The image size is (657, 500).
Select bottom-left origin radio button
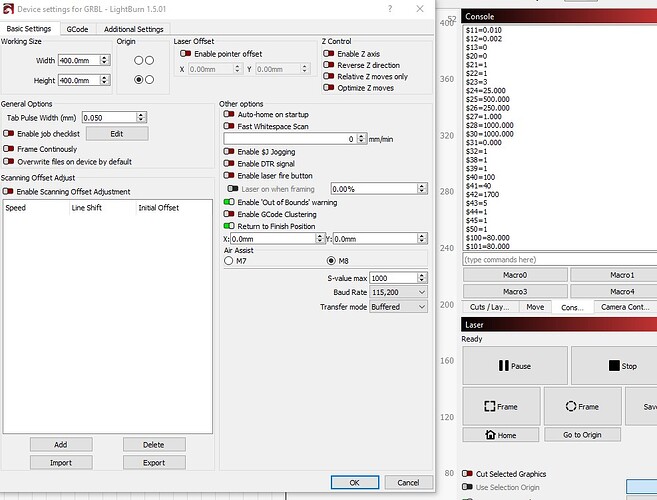[x=139, y=79]
